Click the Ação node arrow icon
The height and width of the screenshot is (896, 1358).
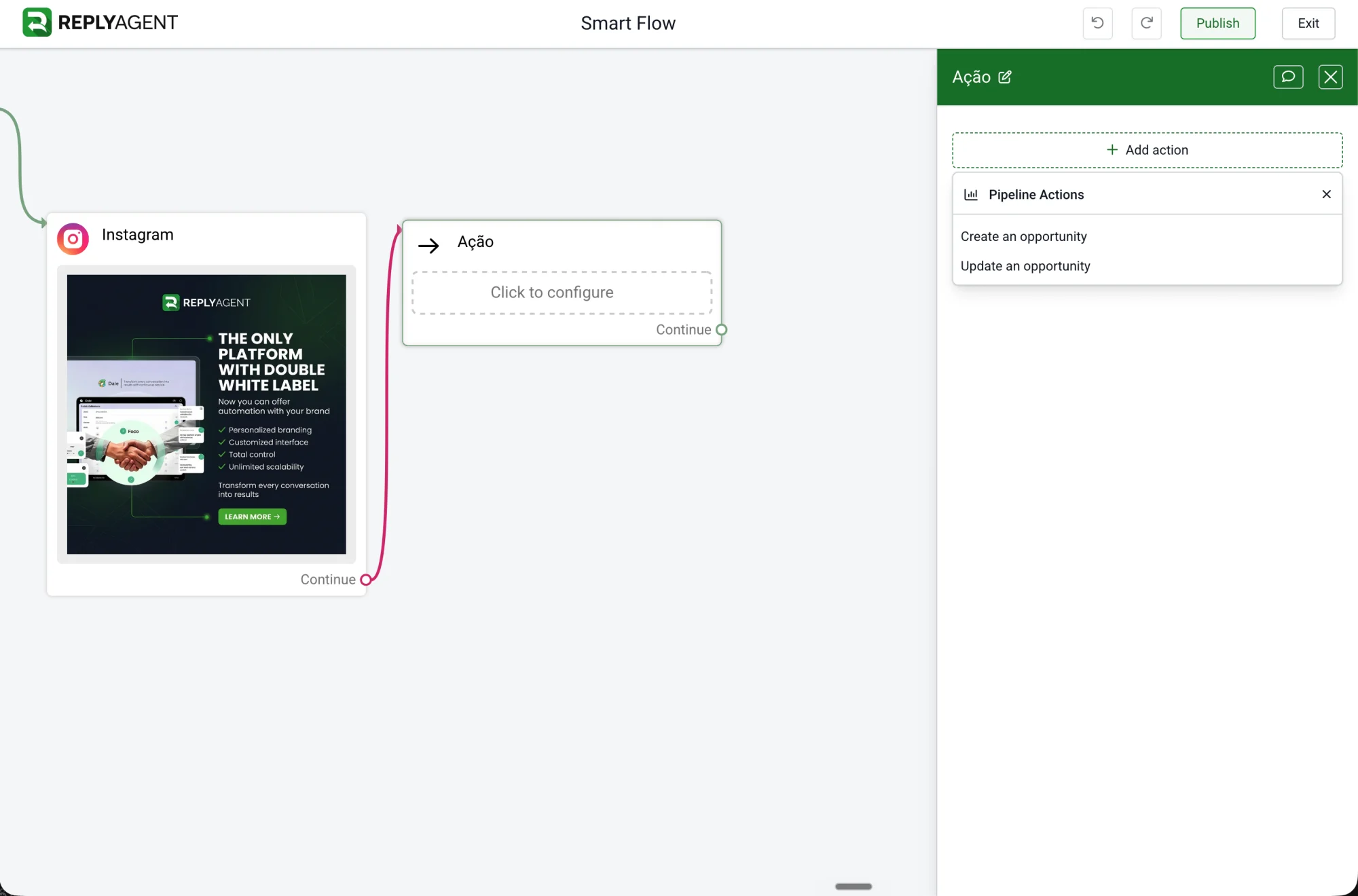428,246
